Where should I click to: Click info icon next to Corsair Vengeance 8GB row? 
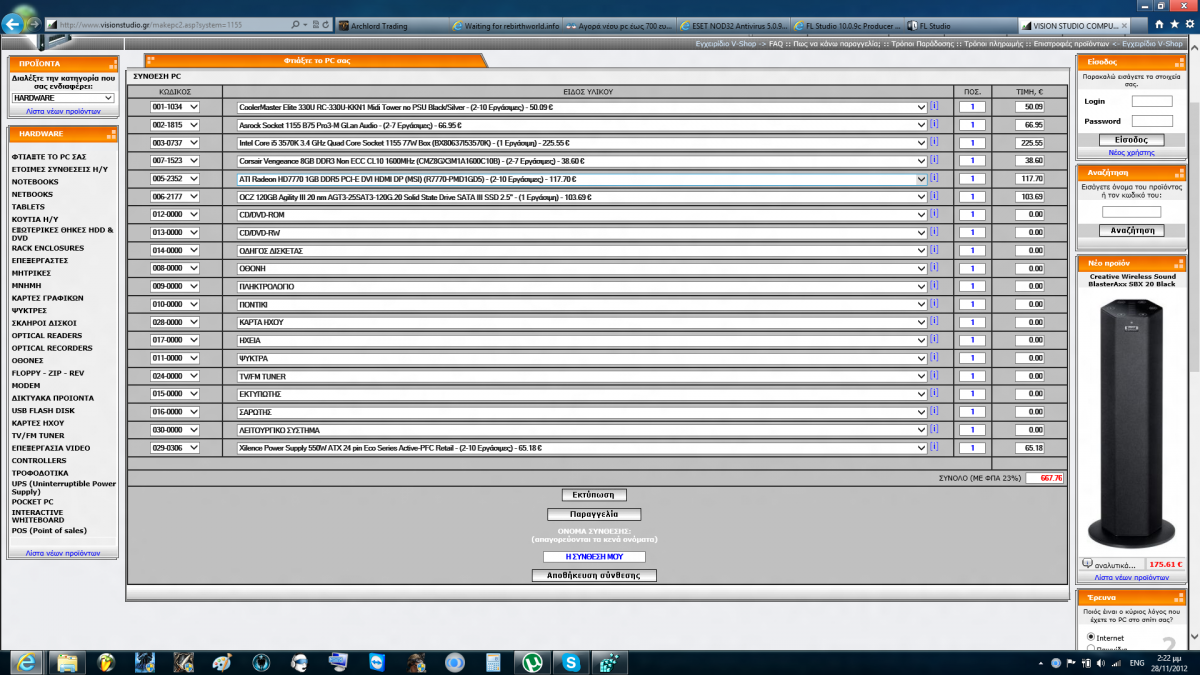pos(934,161)
